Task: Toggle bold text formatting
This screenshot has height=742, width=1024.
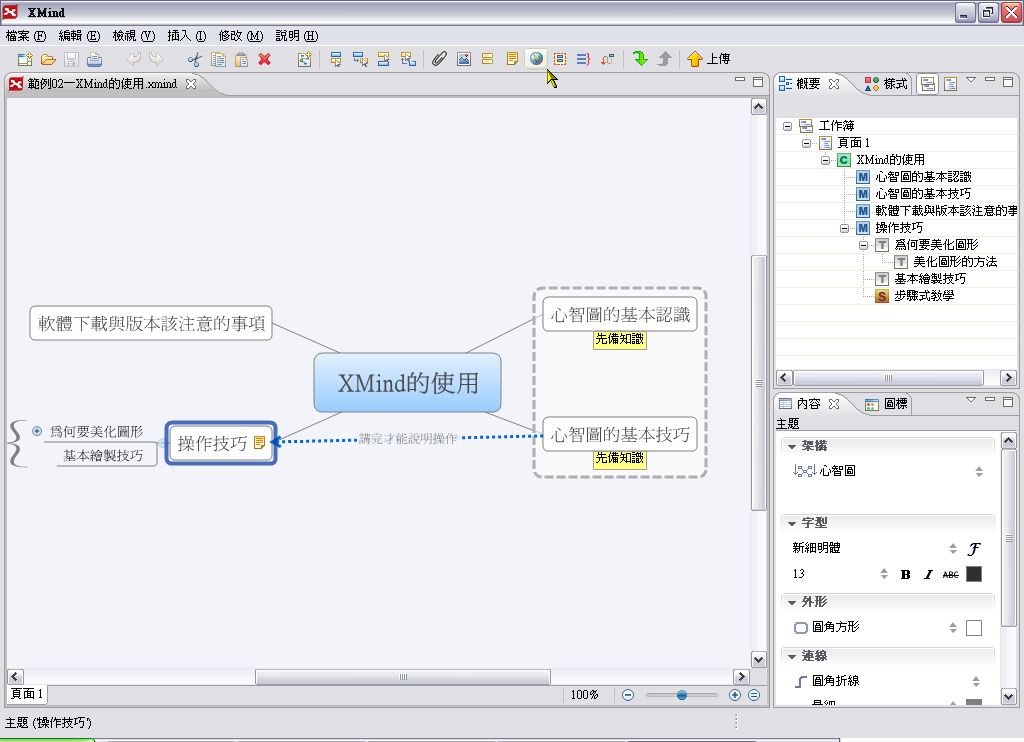Action: (905, 575)
